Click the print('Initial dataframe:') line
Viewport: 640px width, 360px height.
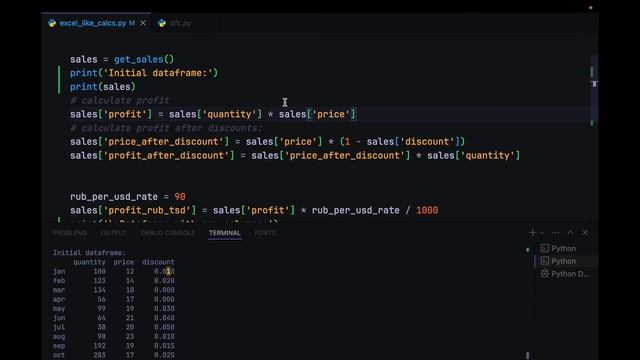[144, 73]
